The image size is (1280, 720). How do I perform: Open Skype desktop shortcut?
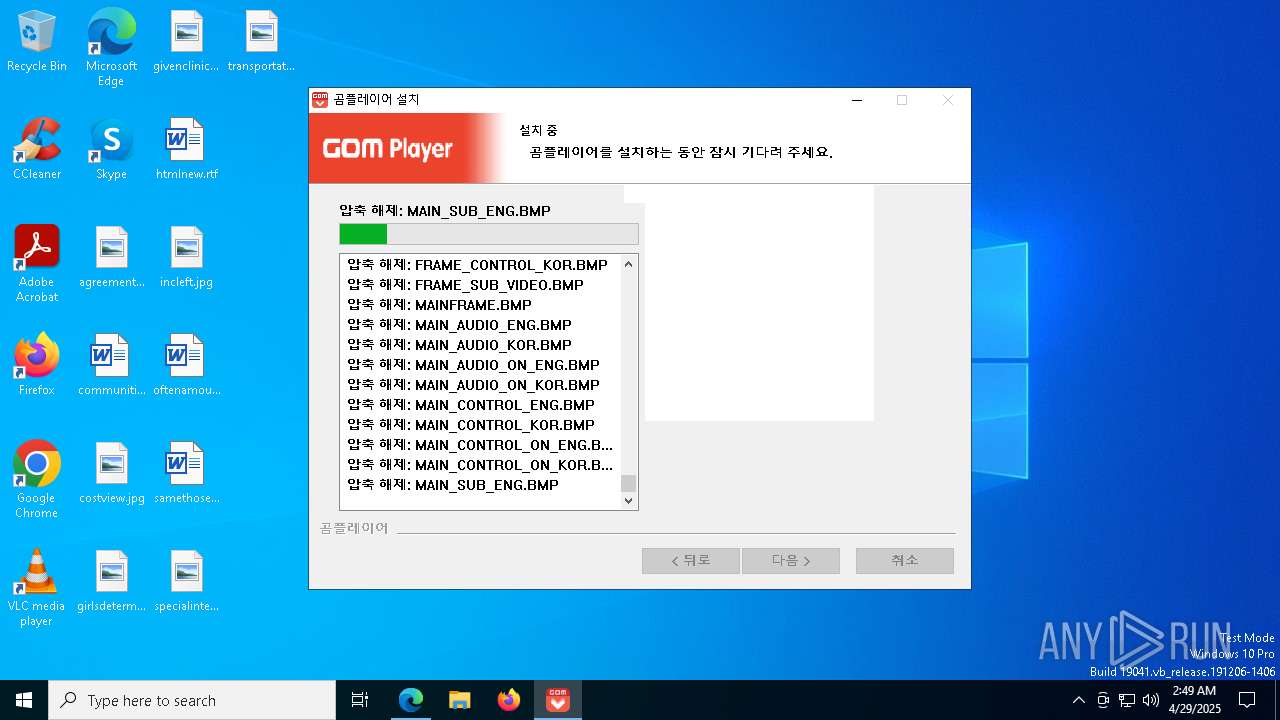tap(111, 149)
